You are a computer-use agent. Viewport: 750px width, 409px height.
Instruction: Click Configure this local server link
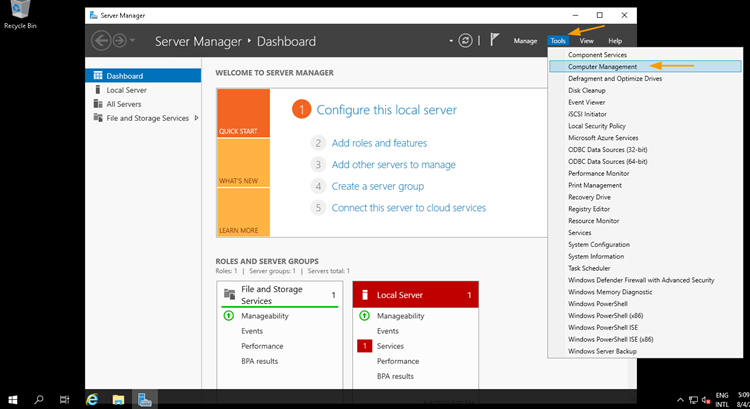pyautogui.click(x=386, y=110)
